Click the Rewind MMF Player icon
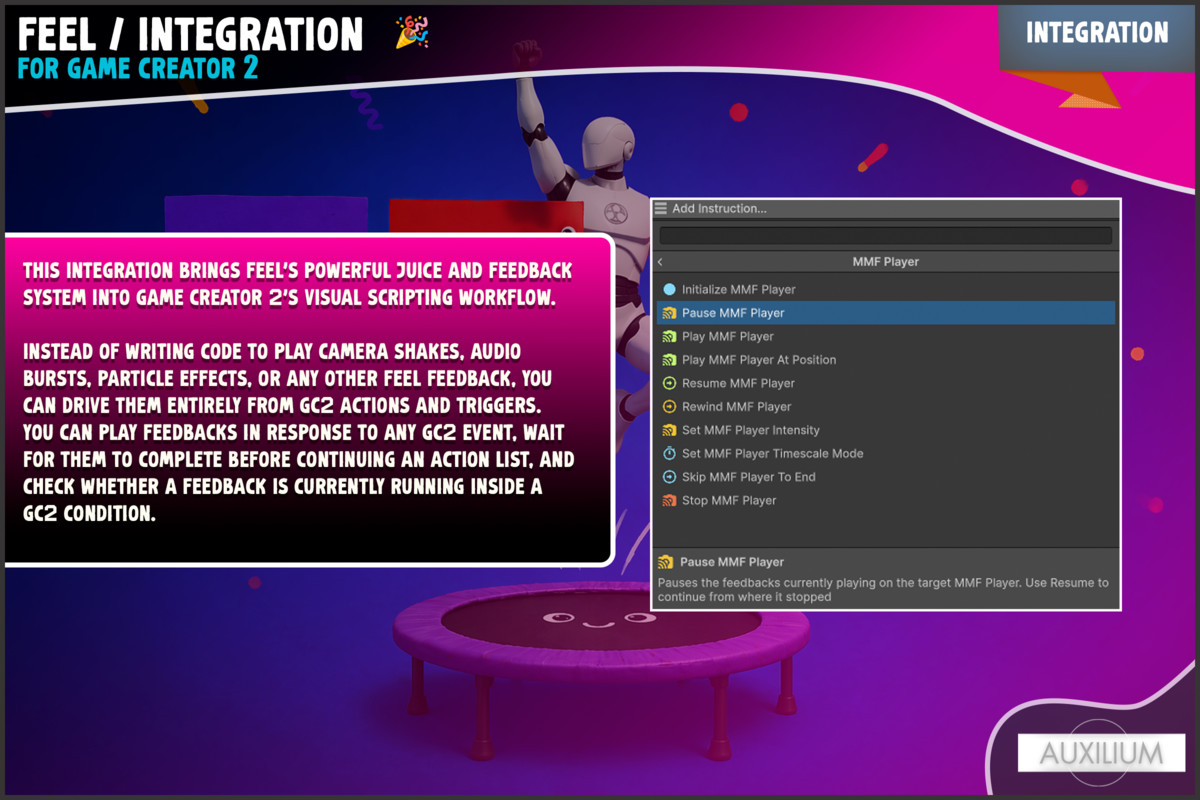Image resolution: width=1200 pixels, height=800 pixels. point(669,406)
